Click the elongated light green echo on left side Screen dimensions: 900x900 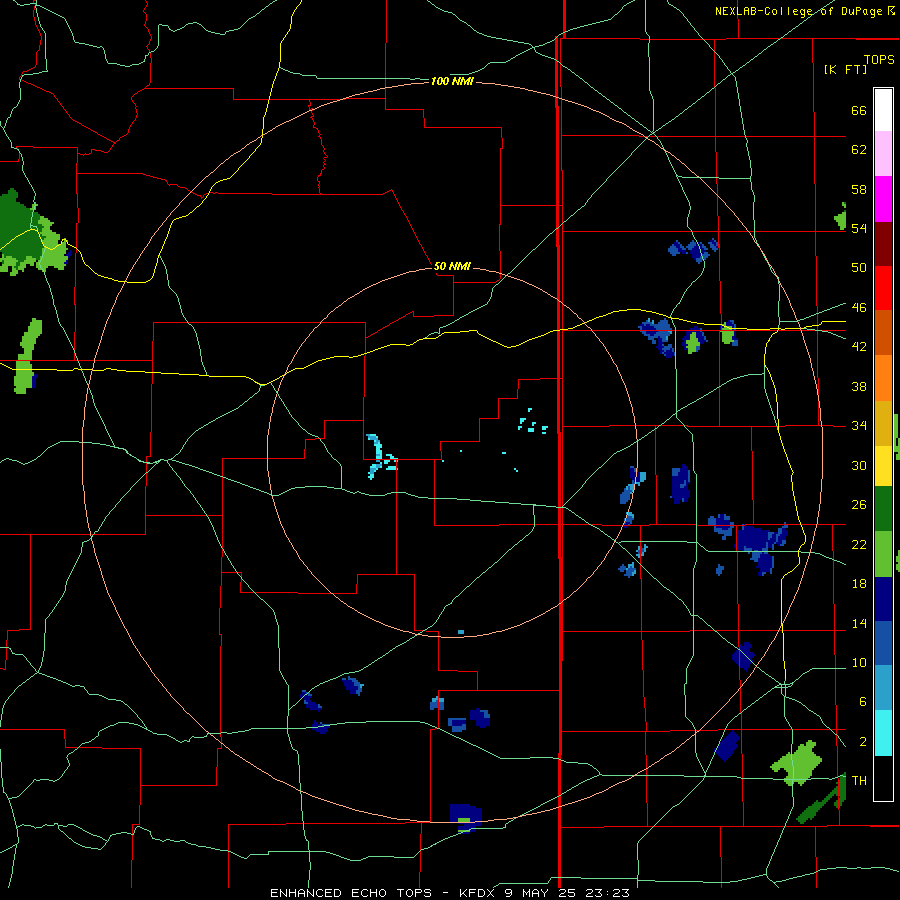pyautogui.click(x=26, y=356)
